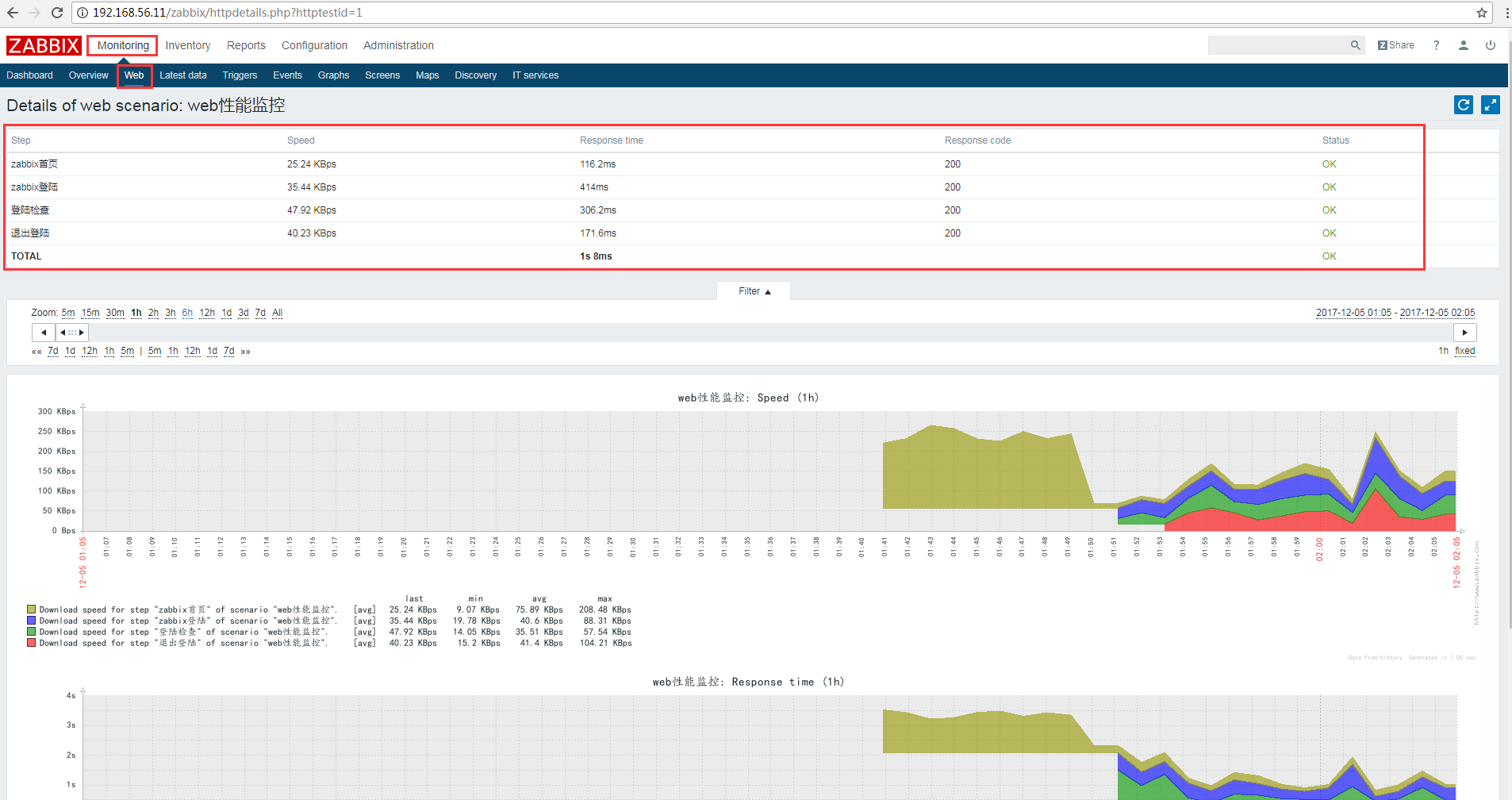The image size is (1512, 800).
Task: Set zoom to 5m
Action: coord(68,313)
